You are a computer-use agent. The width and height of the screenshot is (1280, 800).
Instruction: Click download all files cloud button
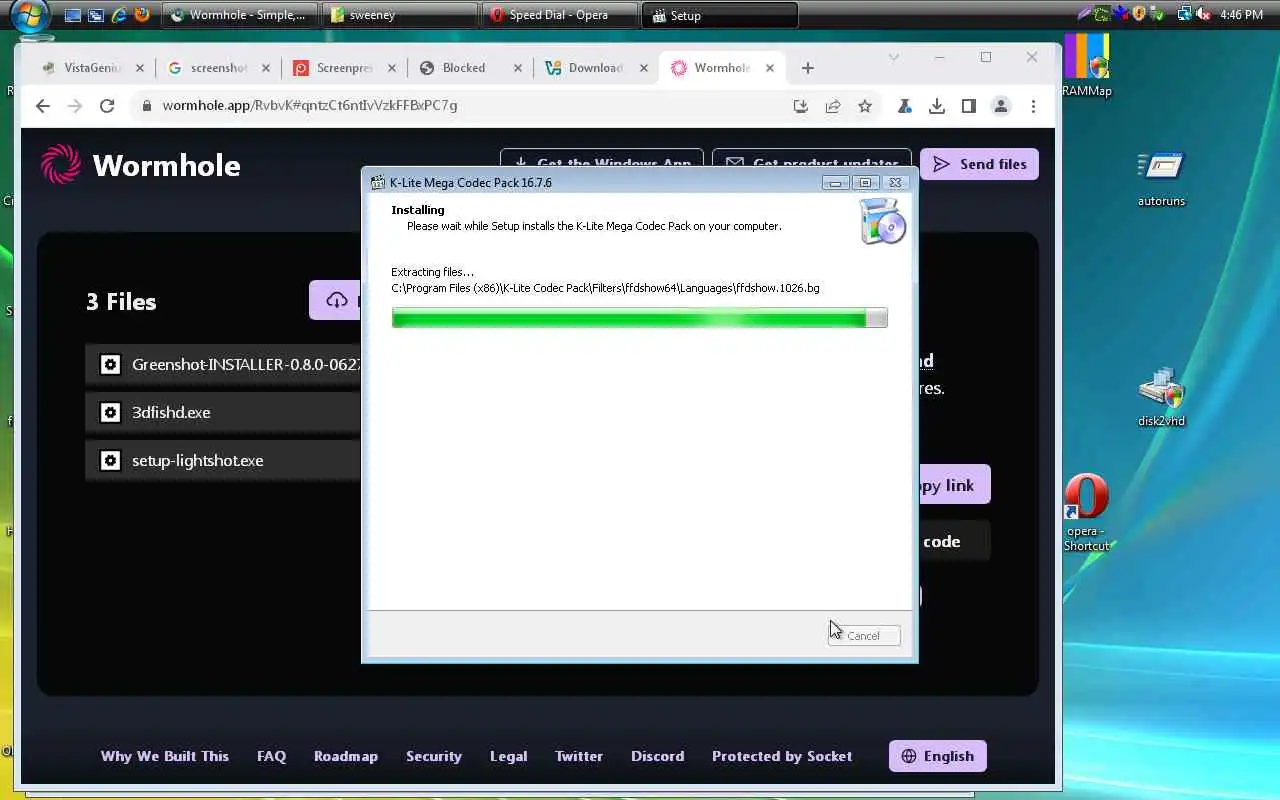(x=336, y=300)
